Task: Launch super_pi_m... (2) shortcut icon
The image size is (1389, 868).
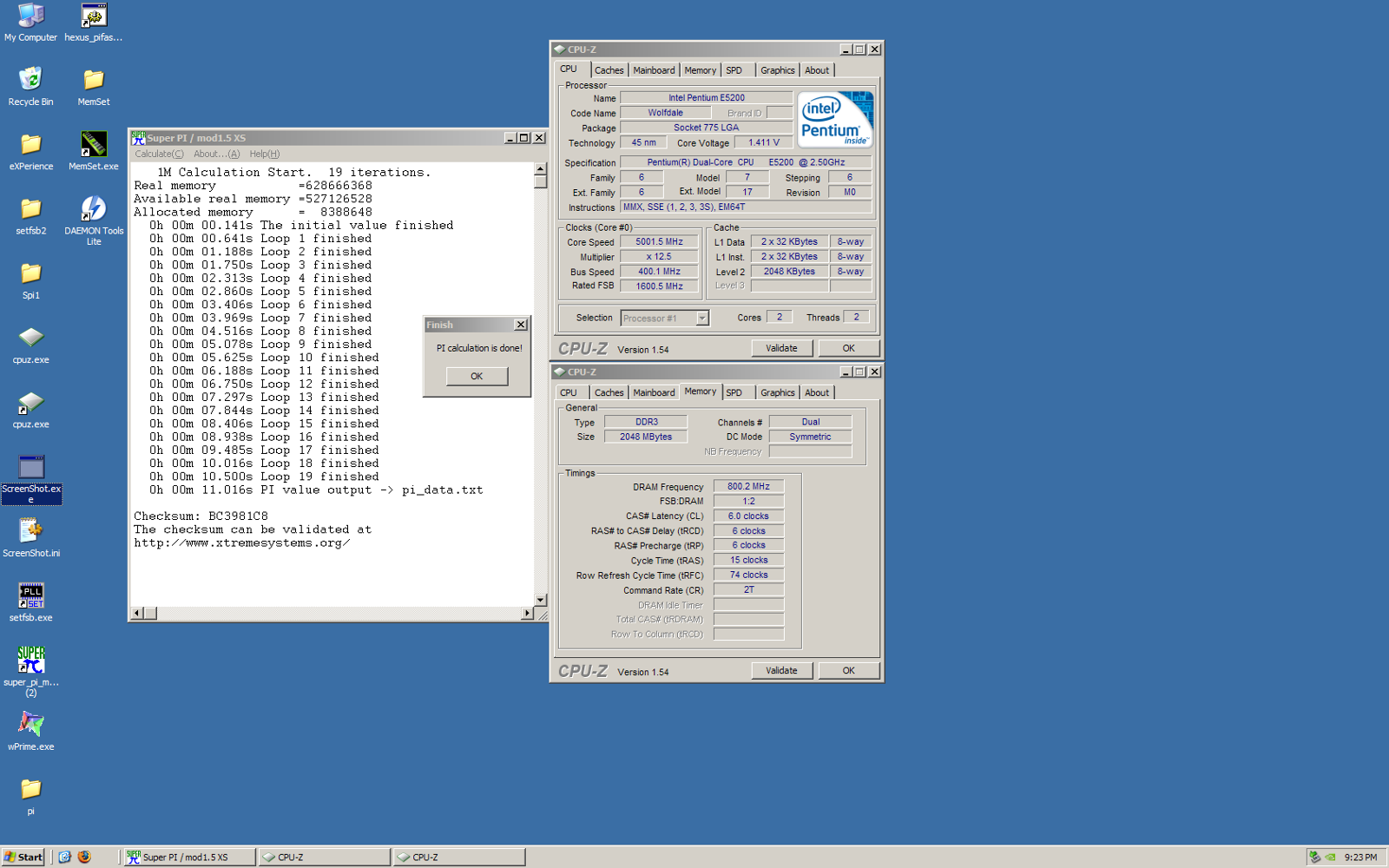Action: (31, 672)
